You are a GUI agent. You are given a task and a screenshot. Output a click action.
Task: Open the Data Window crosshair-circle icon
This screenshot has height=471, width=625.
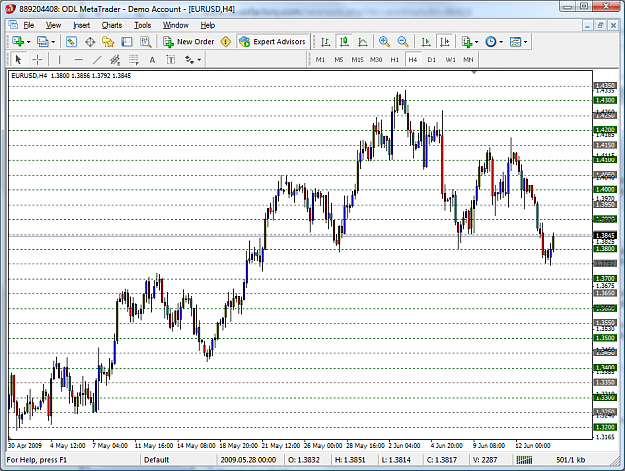pos(90,41)
